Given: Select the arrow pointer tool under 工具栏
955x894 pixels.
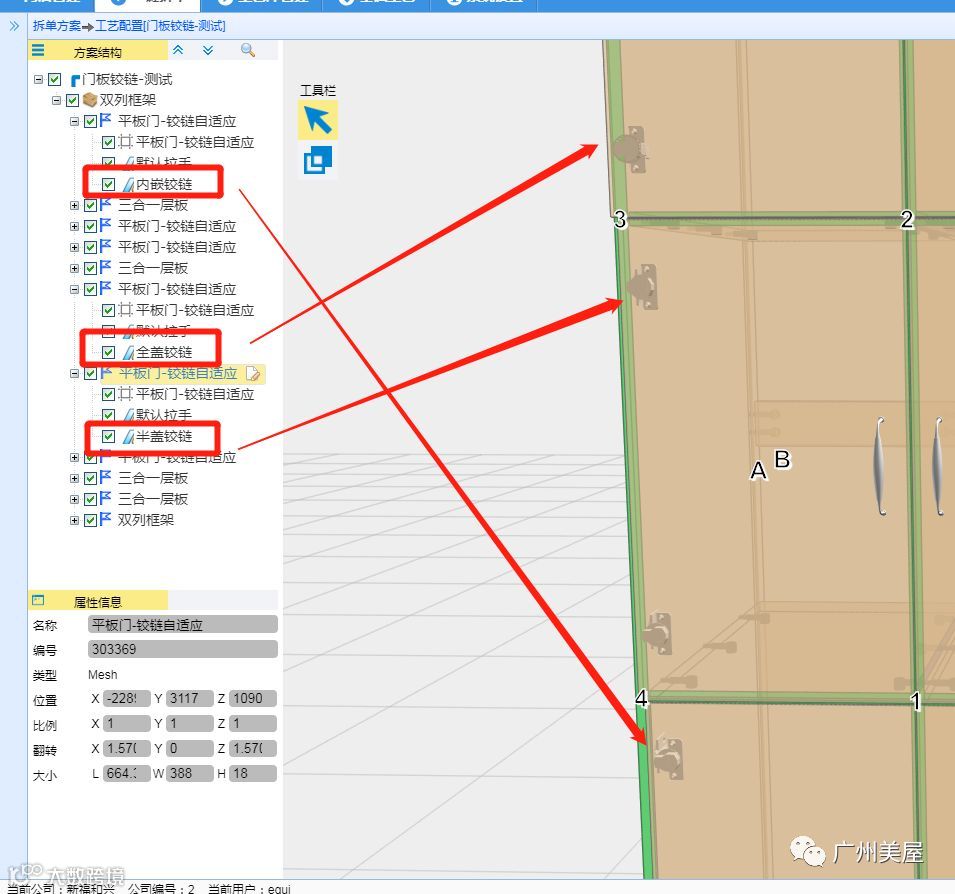Looking at the screenshot, I should click(x=318, y=120).
